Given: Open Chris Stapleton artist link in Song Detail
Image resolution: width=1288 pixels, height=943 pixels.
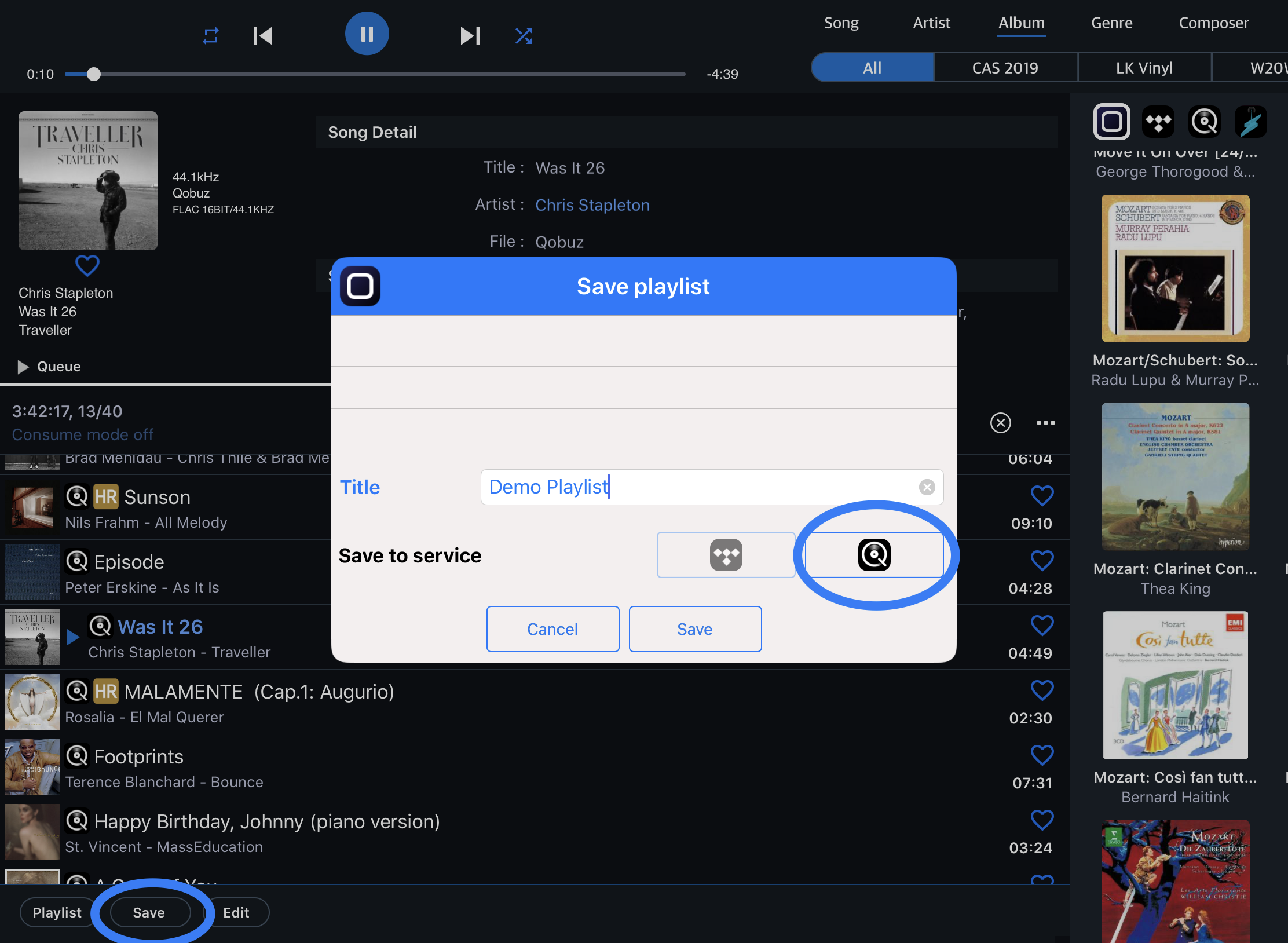Looking at the screenshot, I should tap(592, 205).
